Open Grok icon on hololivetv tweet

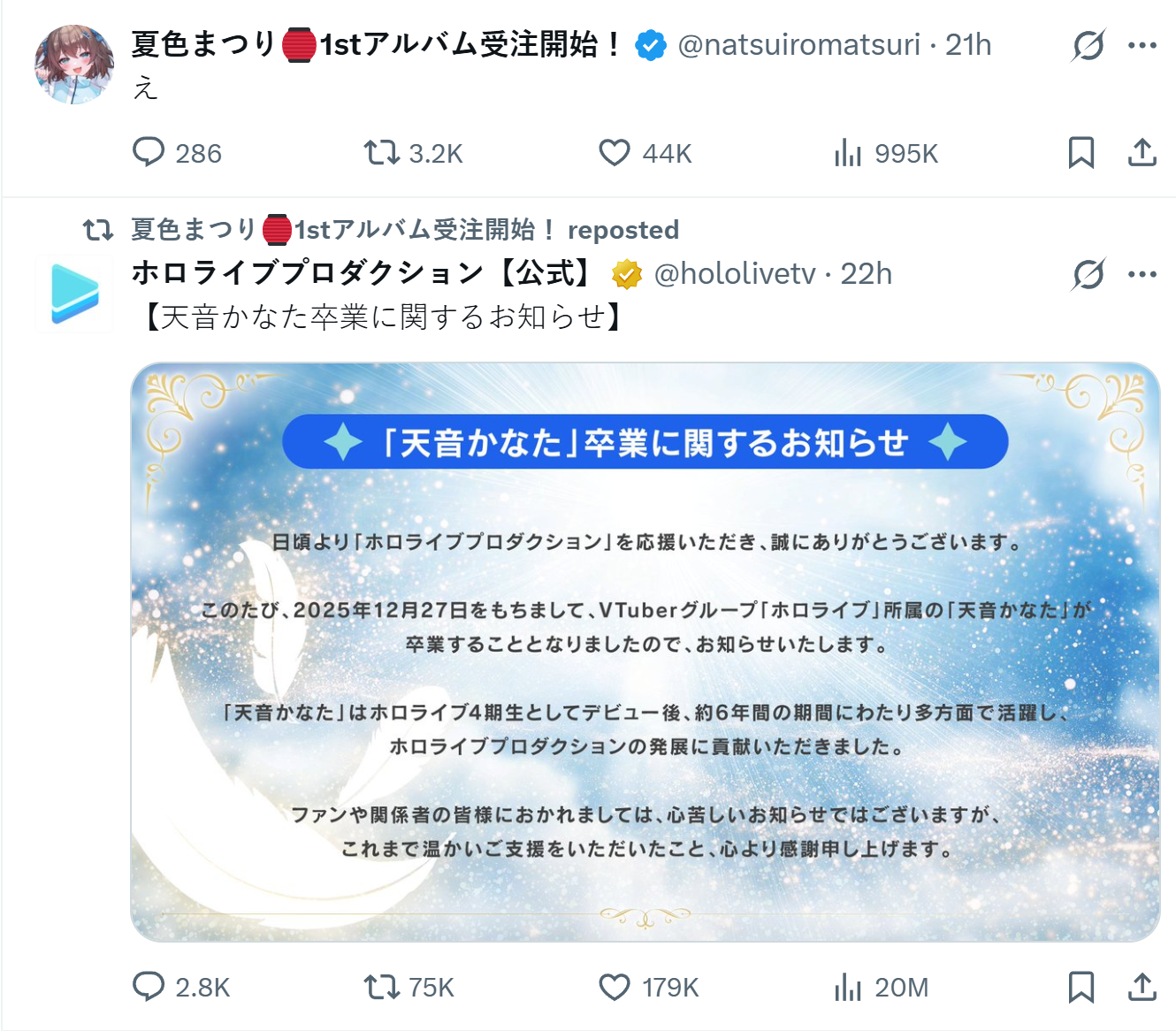click(x=1088, y=274)
